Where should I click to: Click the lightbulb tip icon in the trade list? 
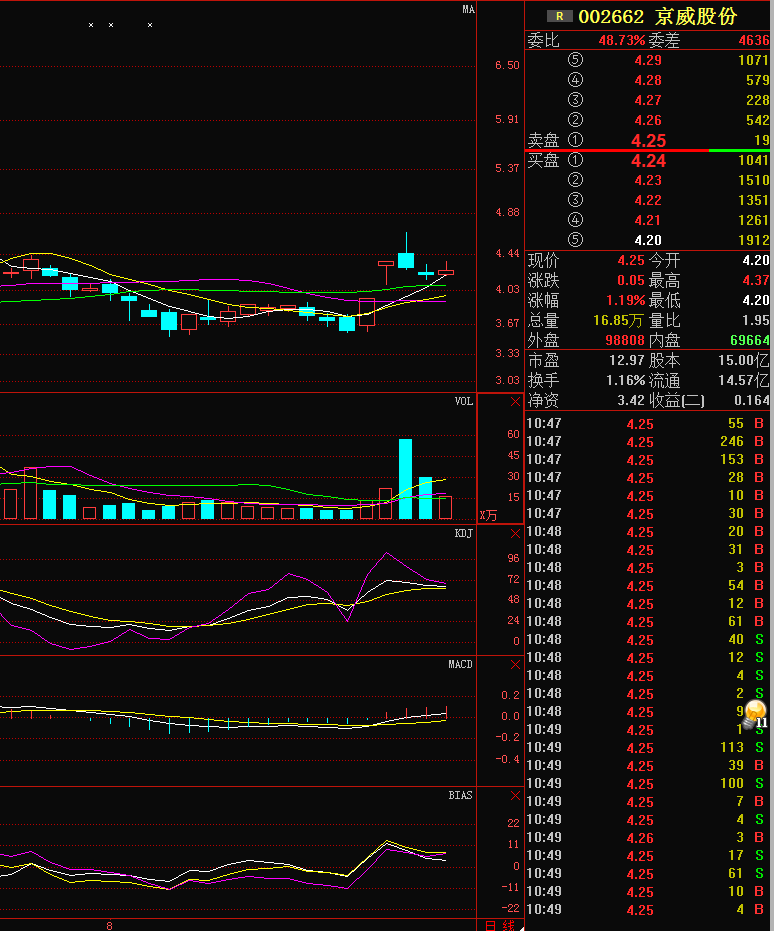756,713
